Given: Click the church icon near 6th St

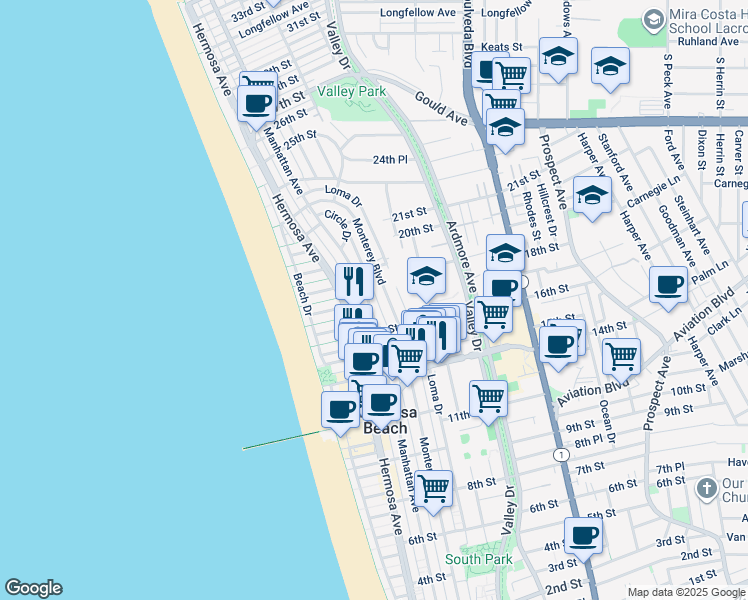Looking at the screenshot, I should click(x=706, y=489).
